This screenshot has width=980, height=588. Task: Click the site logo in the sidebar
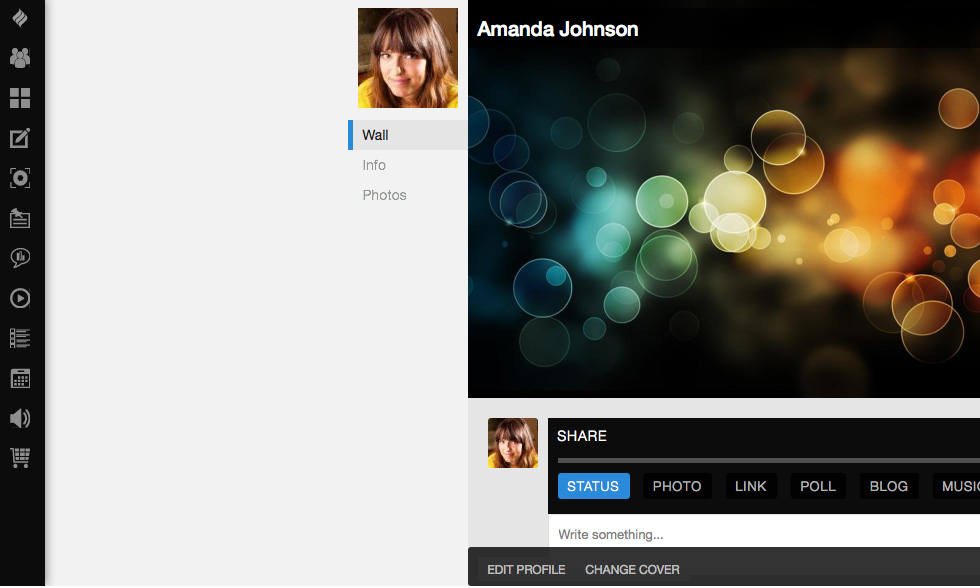(x=20, y=18)
